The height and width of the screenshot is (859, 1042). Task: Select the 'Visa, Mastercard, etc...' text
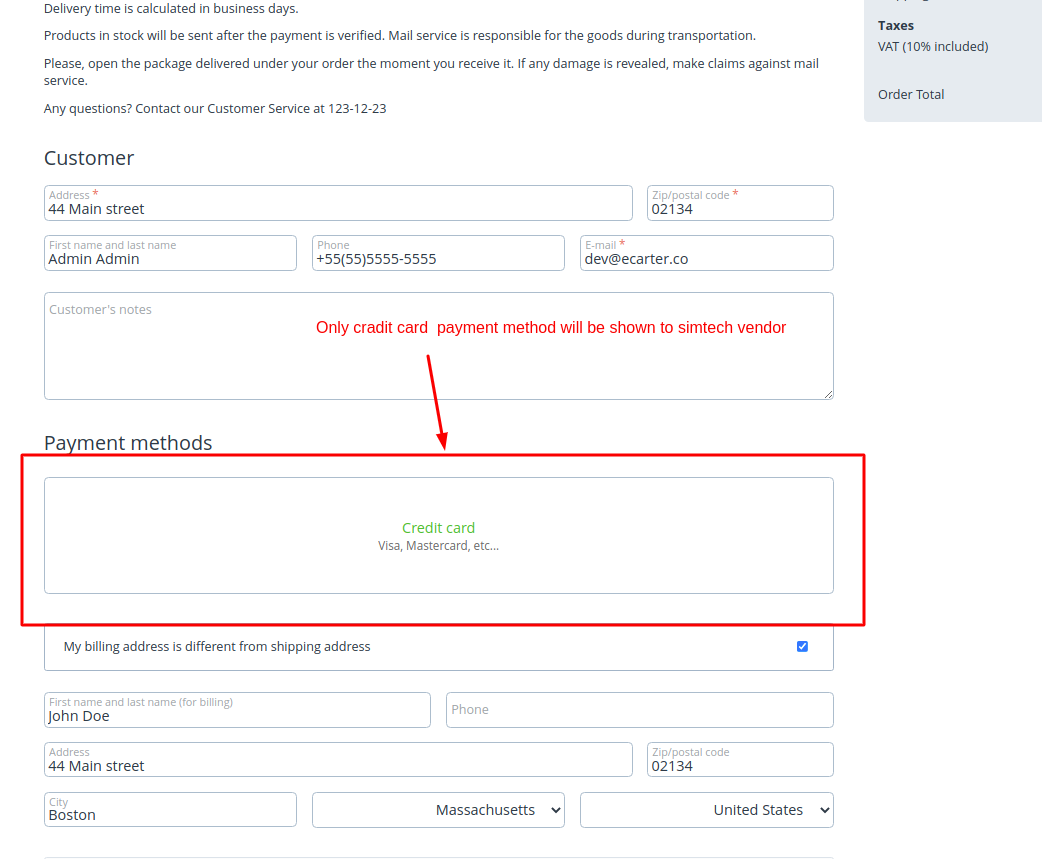[x=439, y=545]
